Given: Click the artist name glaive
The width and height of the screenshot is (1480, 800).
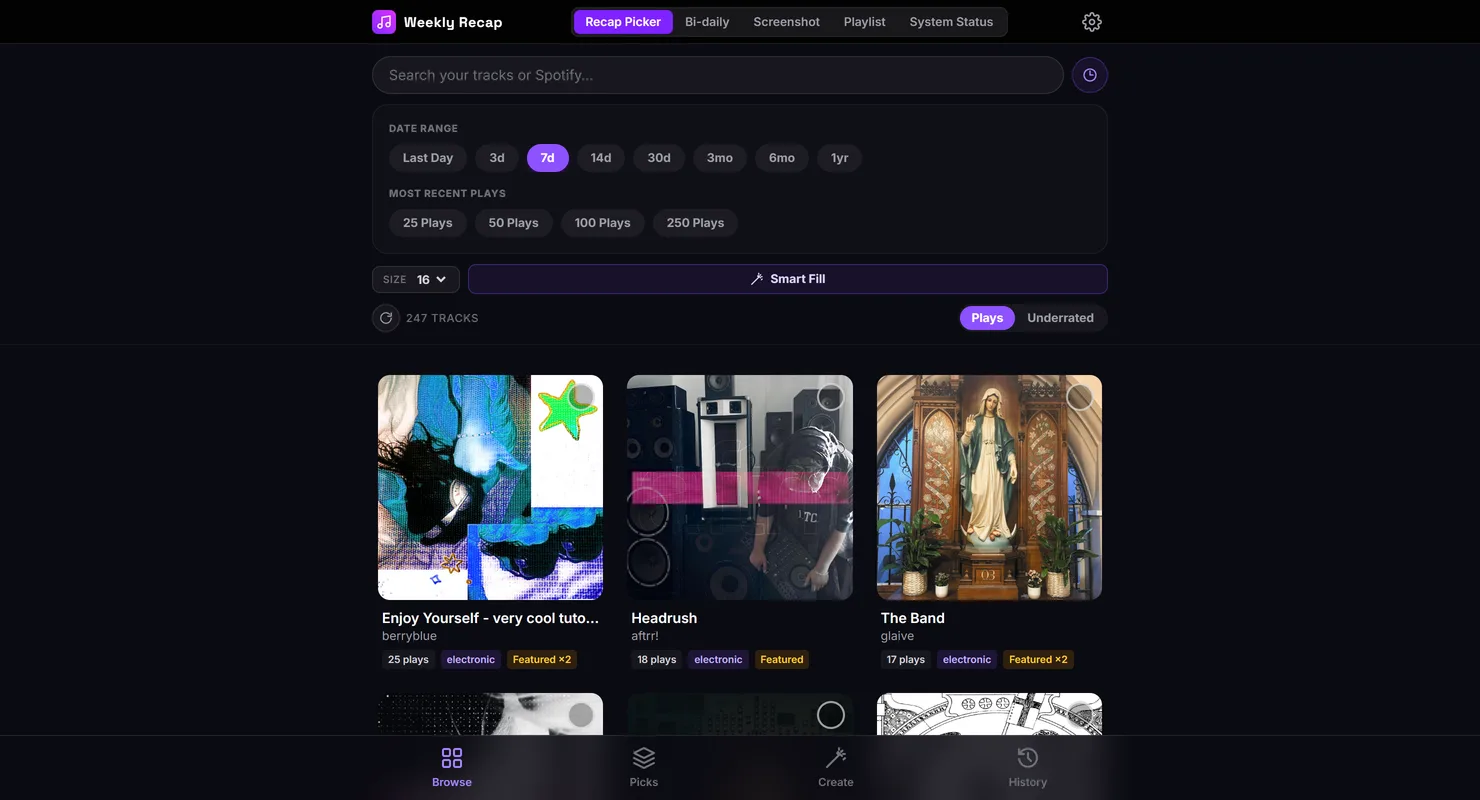Looking at the screenshot, I should coord(898,636).
